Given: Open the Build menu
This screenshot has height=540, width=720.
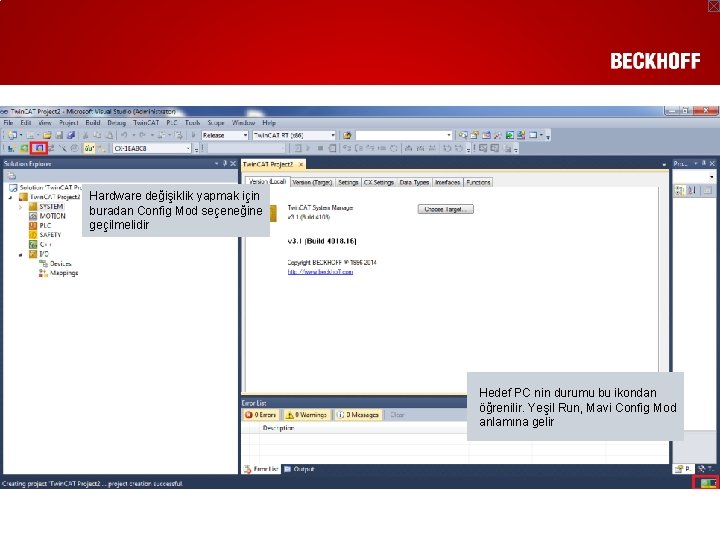Looking at the screenshot, I should [93, 123].
